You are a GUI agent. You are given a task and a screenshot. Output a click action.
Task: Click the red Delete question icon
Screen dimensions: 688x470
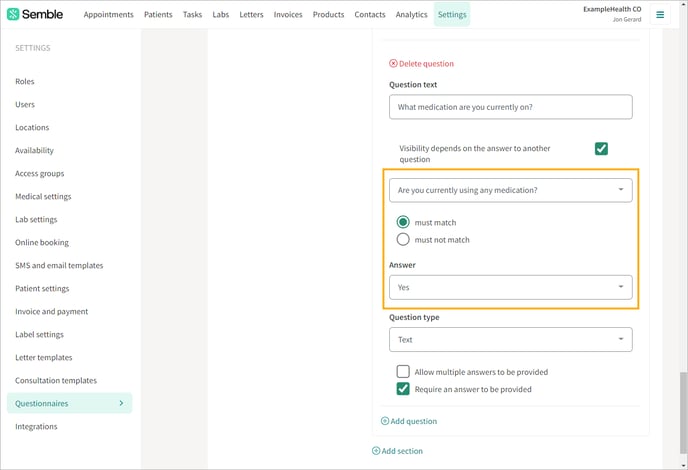(x=393, y=64)
